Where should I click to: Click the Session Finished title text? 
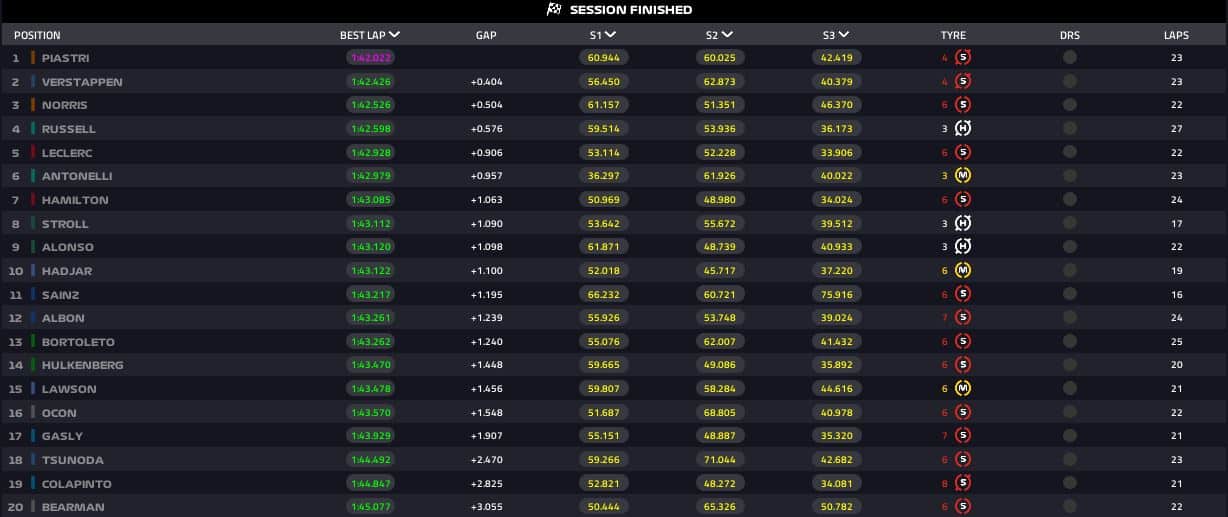point(630,10)
